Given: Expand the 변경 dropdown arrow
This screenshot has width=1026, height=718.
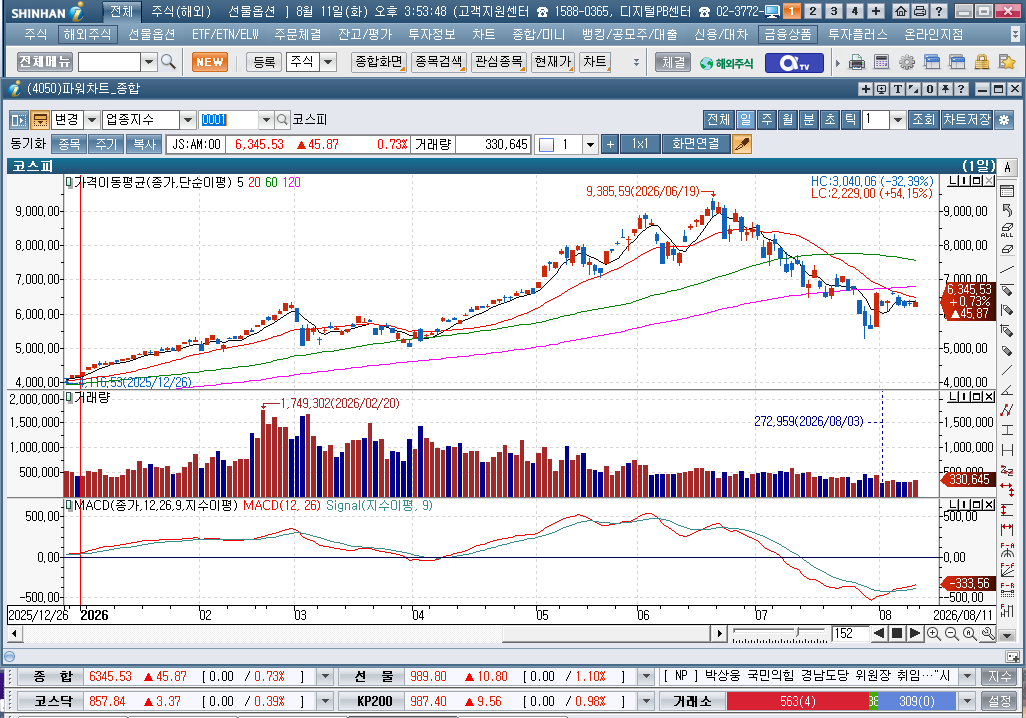Looking at the screenshot, I should (92, 120).
